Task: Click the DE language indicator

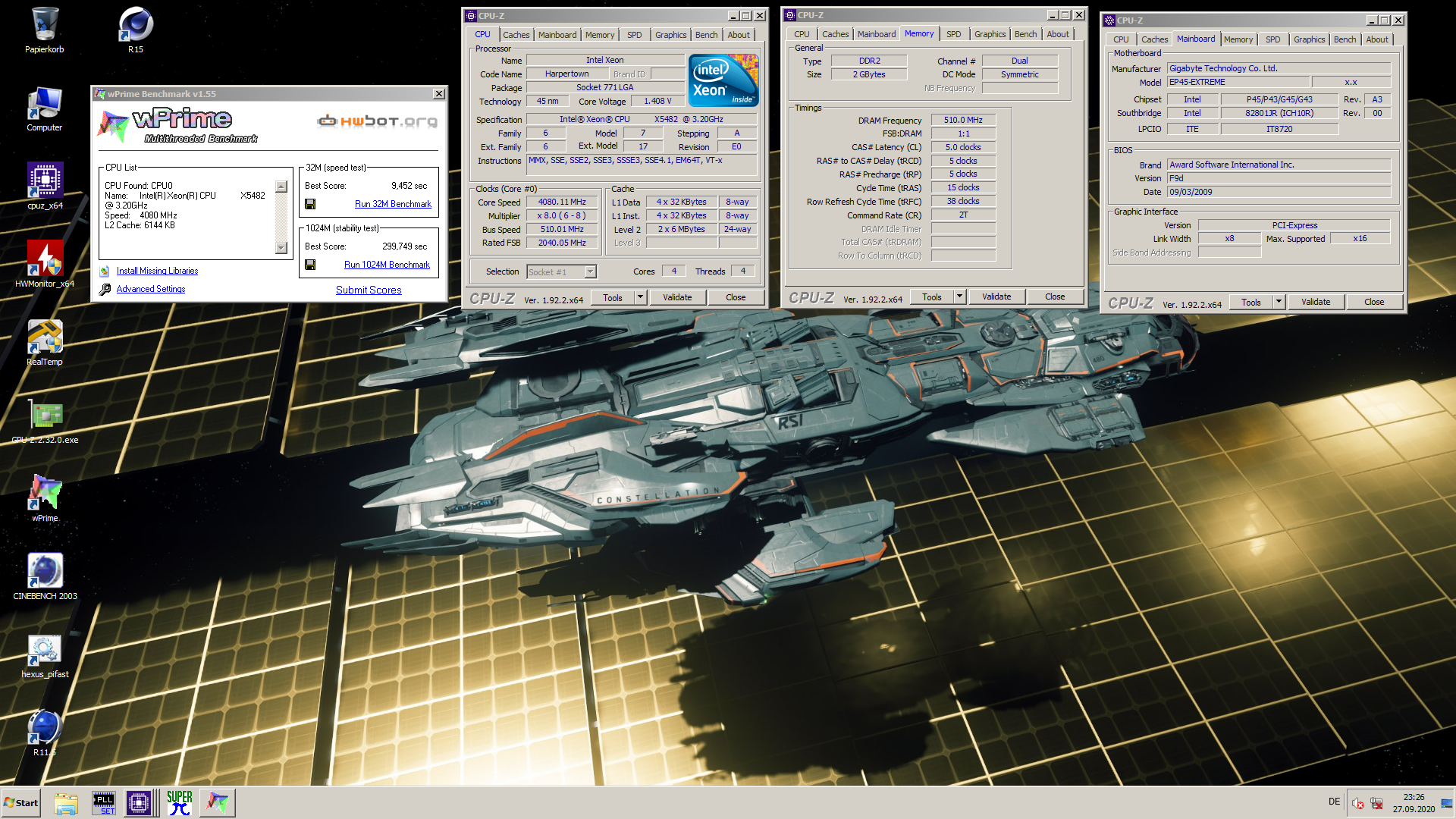Action: click(1334, 802)
